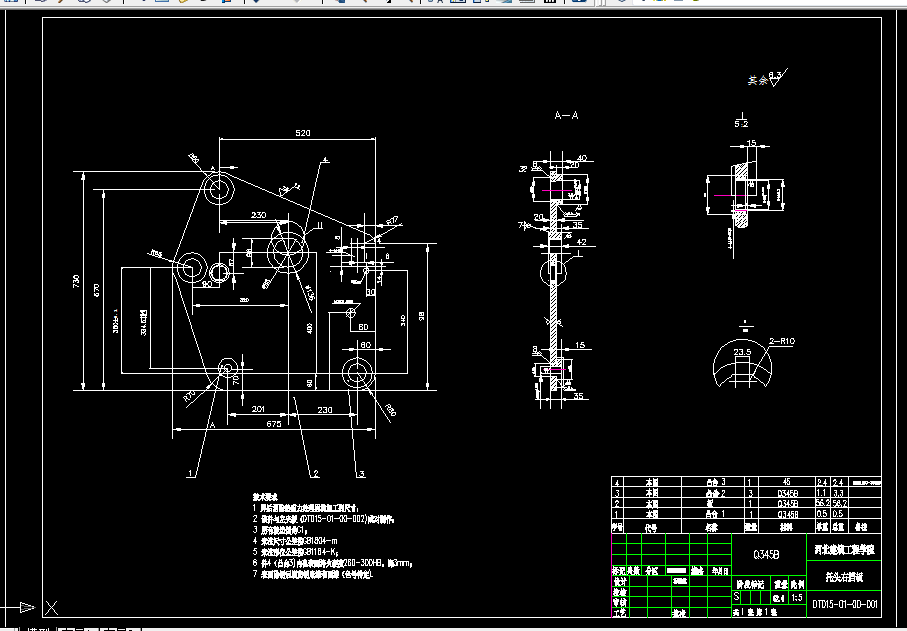Click the UCS X axis icon

[51, 608]
